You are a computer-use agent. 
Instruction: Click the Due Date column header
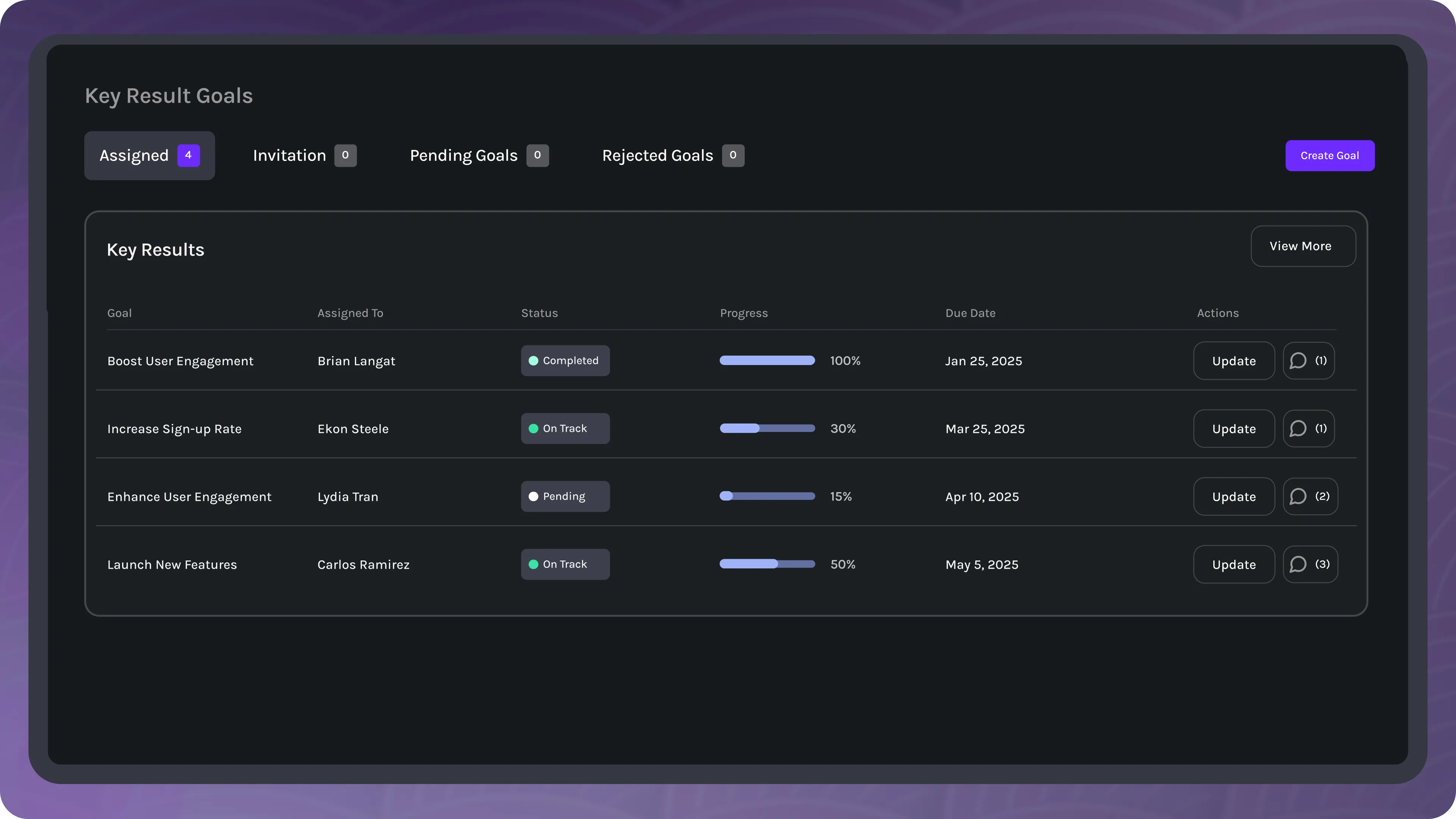[970, 313]
